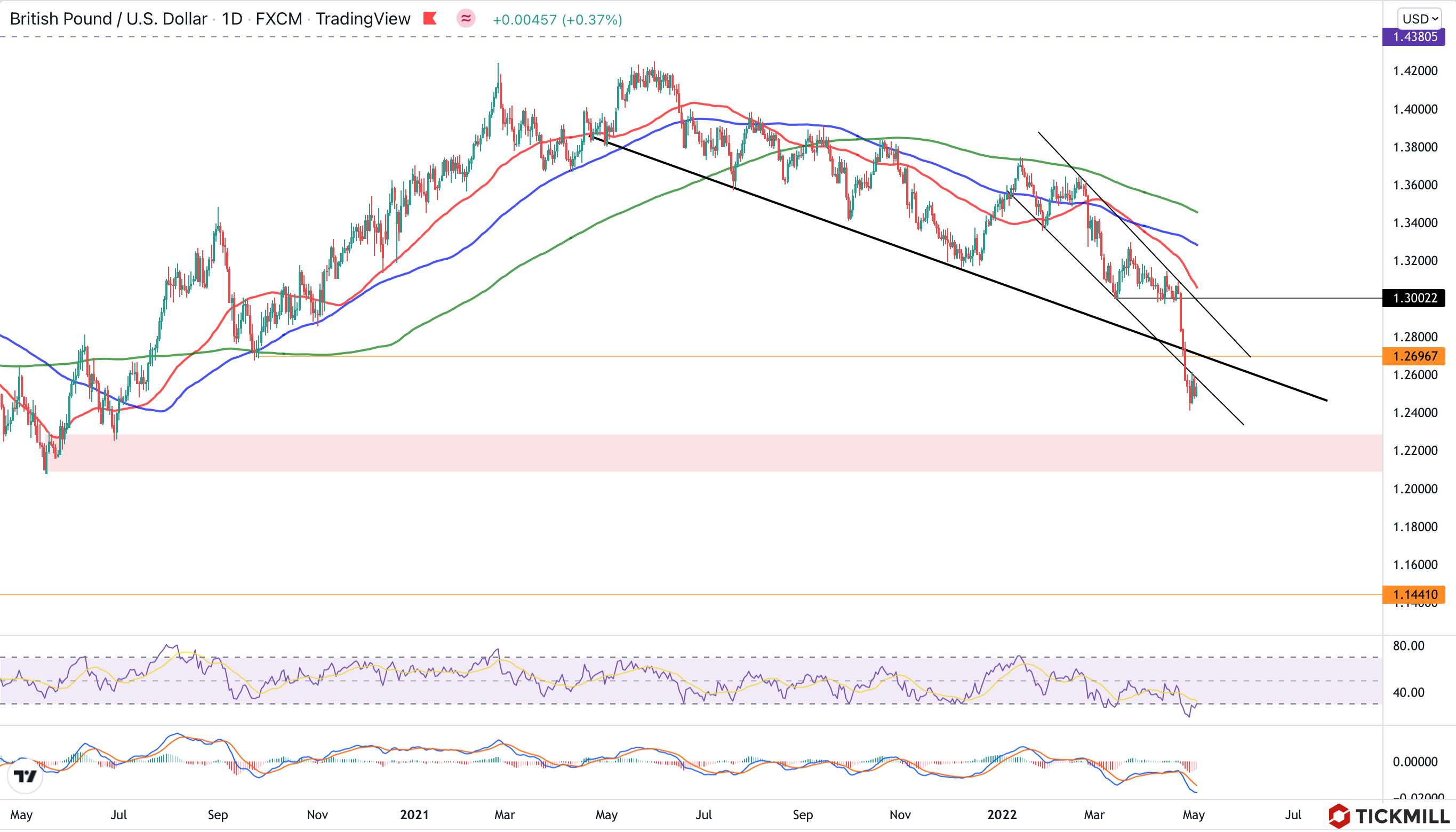Click the TradingView logo badge at bottom left

25,776
